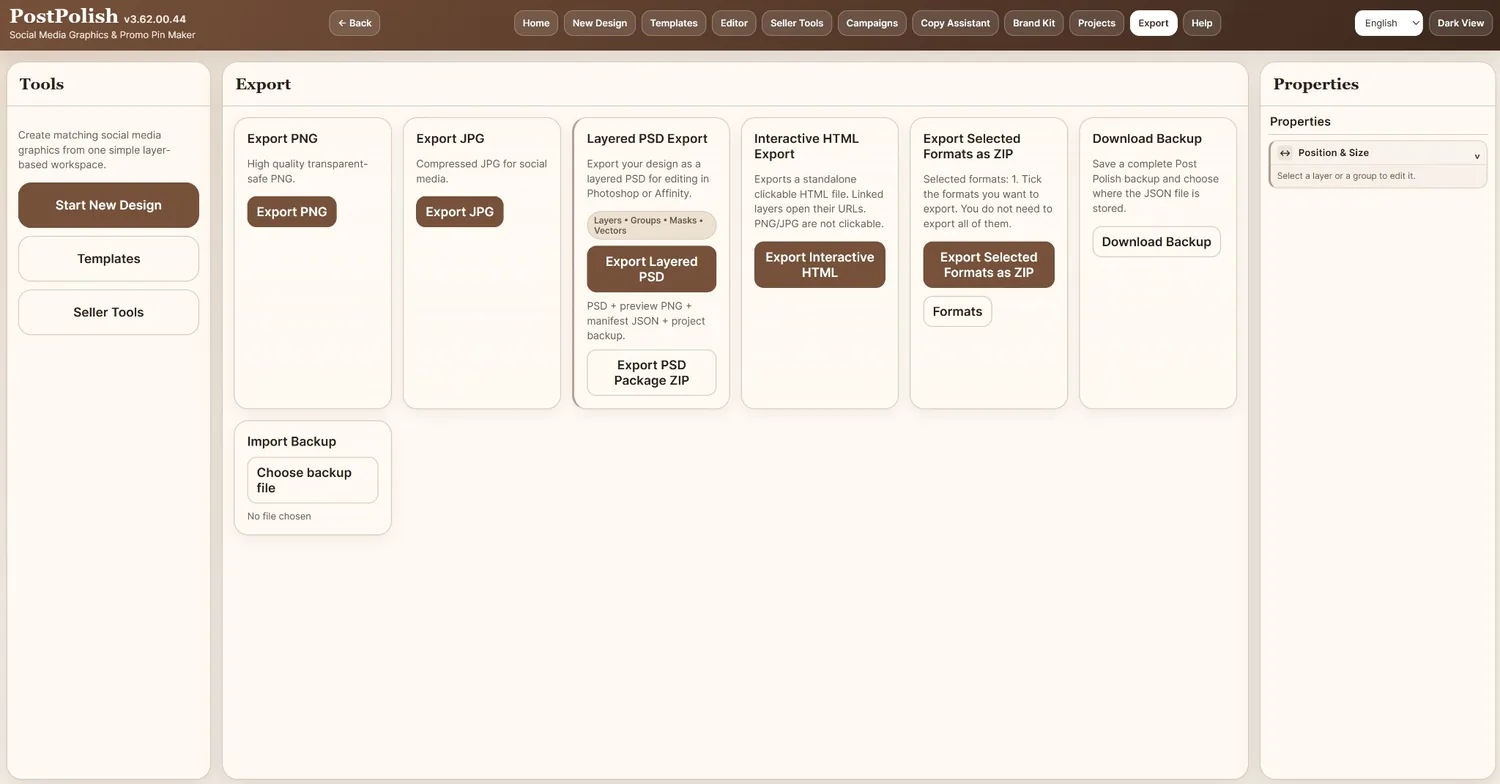Screen dimensions: 1500x784
Task: Open the Campaigns tab
Action: tap(872, 23)
